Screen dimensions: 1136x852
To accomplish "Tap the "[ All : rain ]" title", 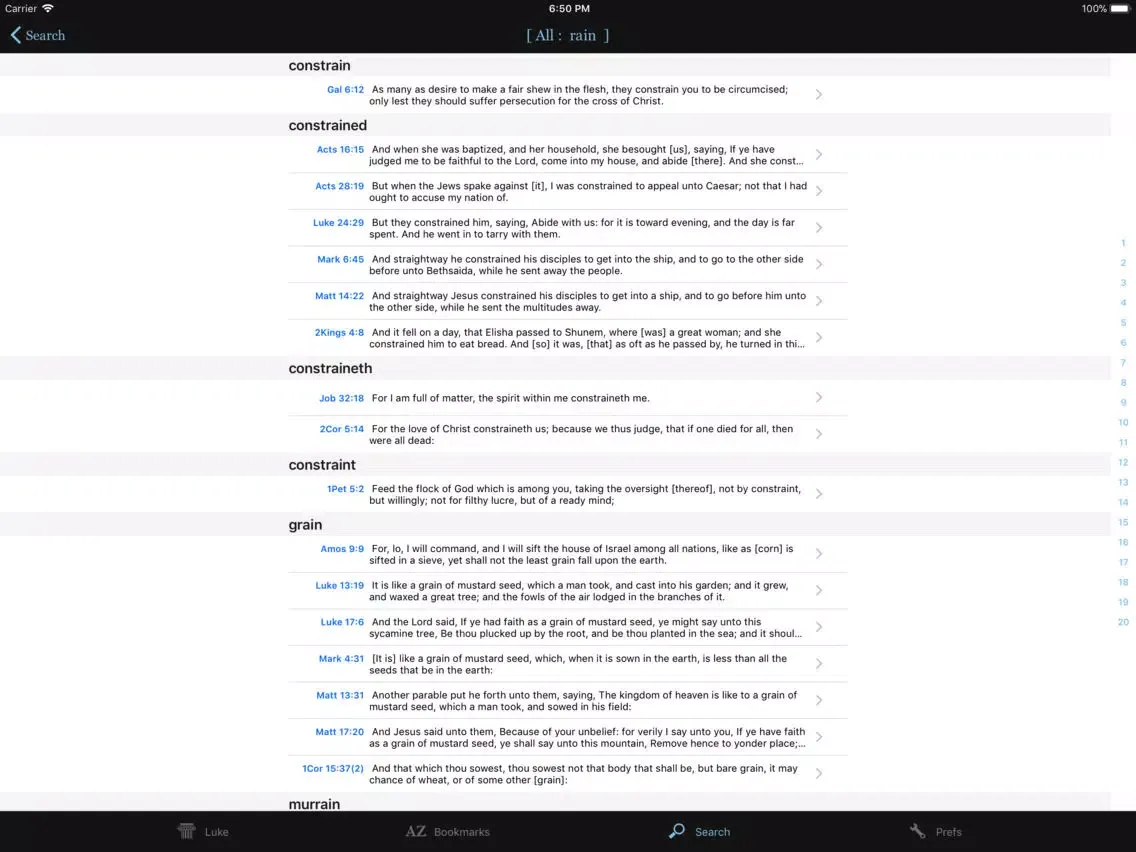I will pyautogui.click(x=567, y=36).
